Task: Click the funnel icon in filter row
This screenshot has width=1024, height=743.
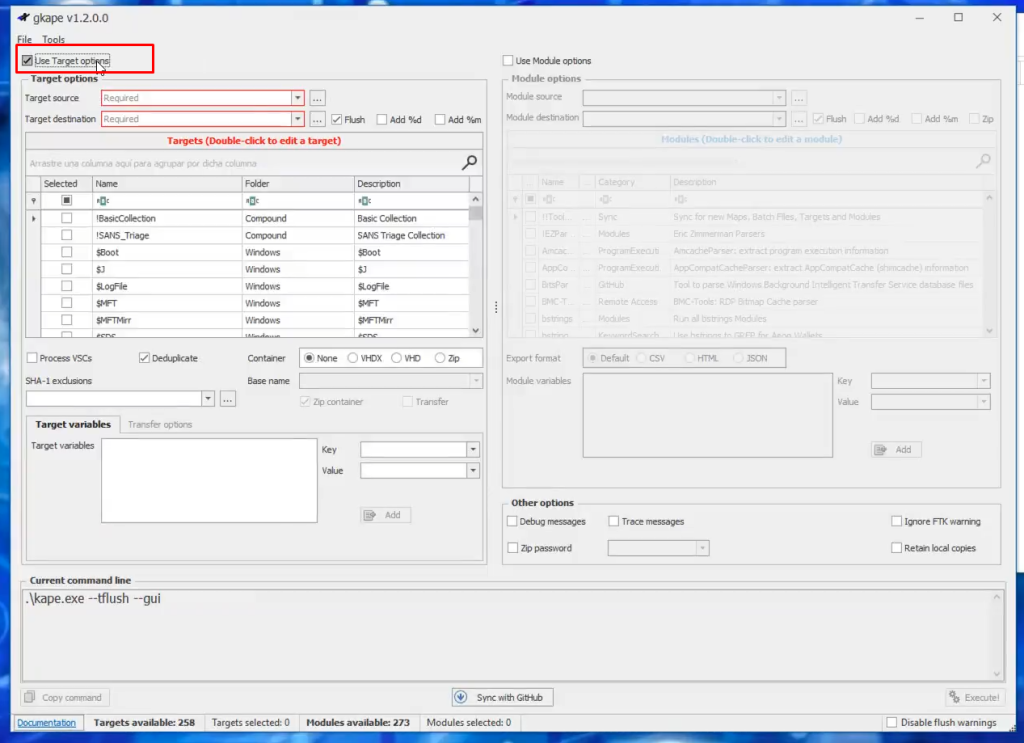Action: point(33,200)
